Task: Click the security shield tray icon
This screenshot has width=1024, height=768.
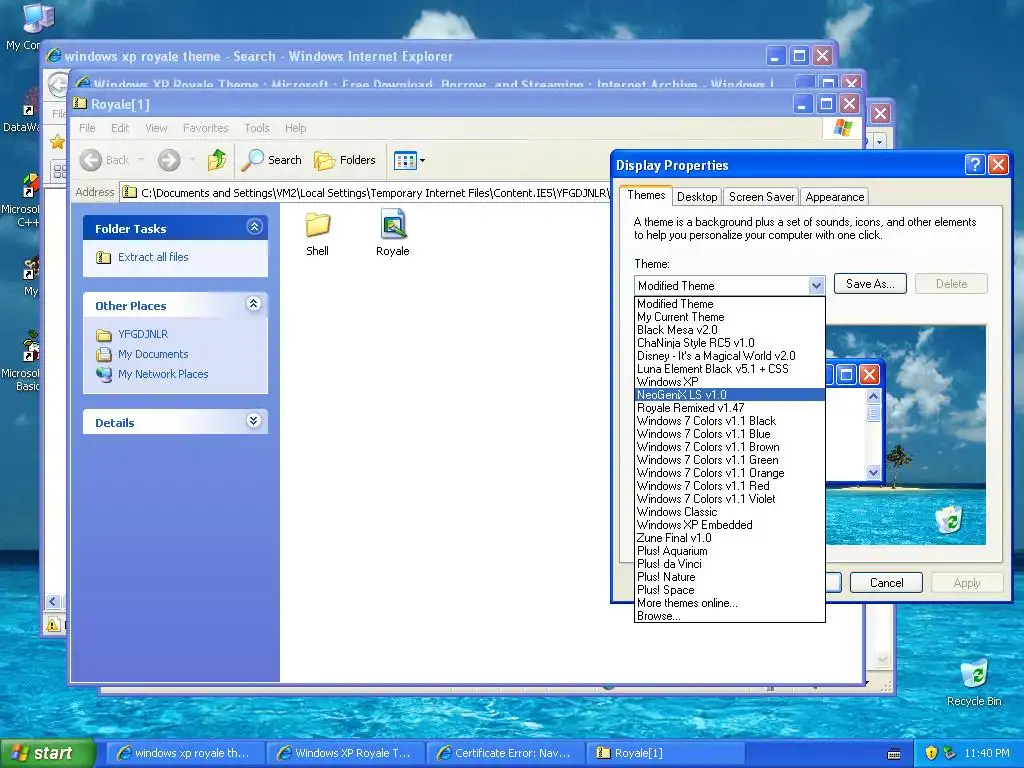Action: [931, 753]
